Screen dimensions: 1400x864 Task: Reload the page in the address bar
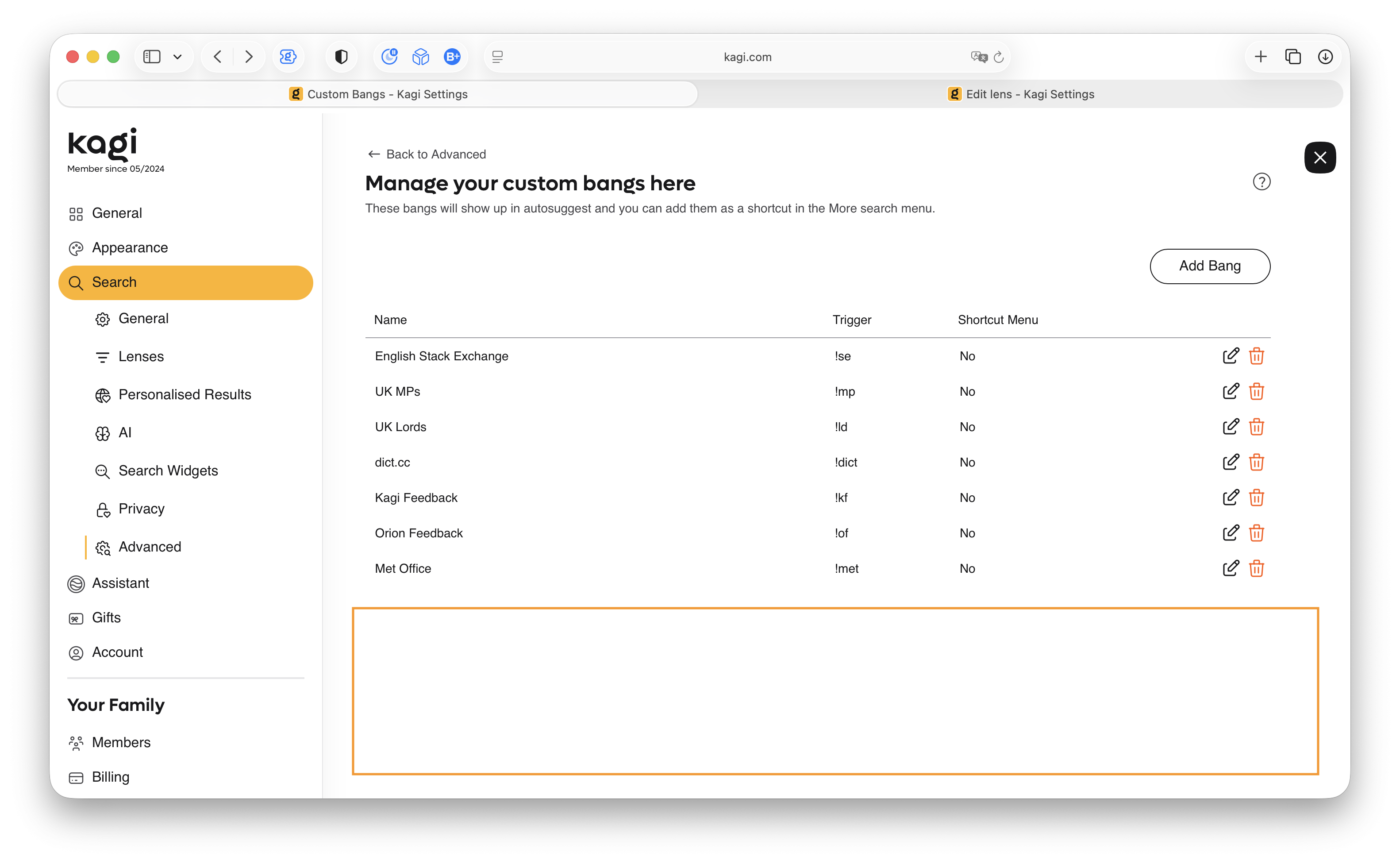(x=998, y=57)
